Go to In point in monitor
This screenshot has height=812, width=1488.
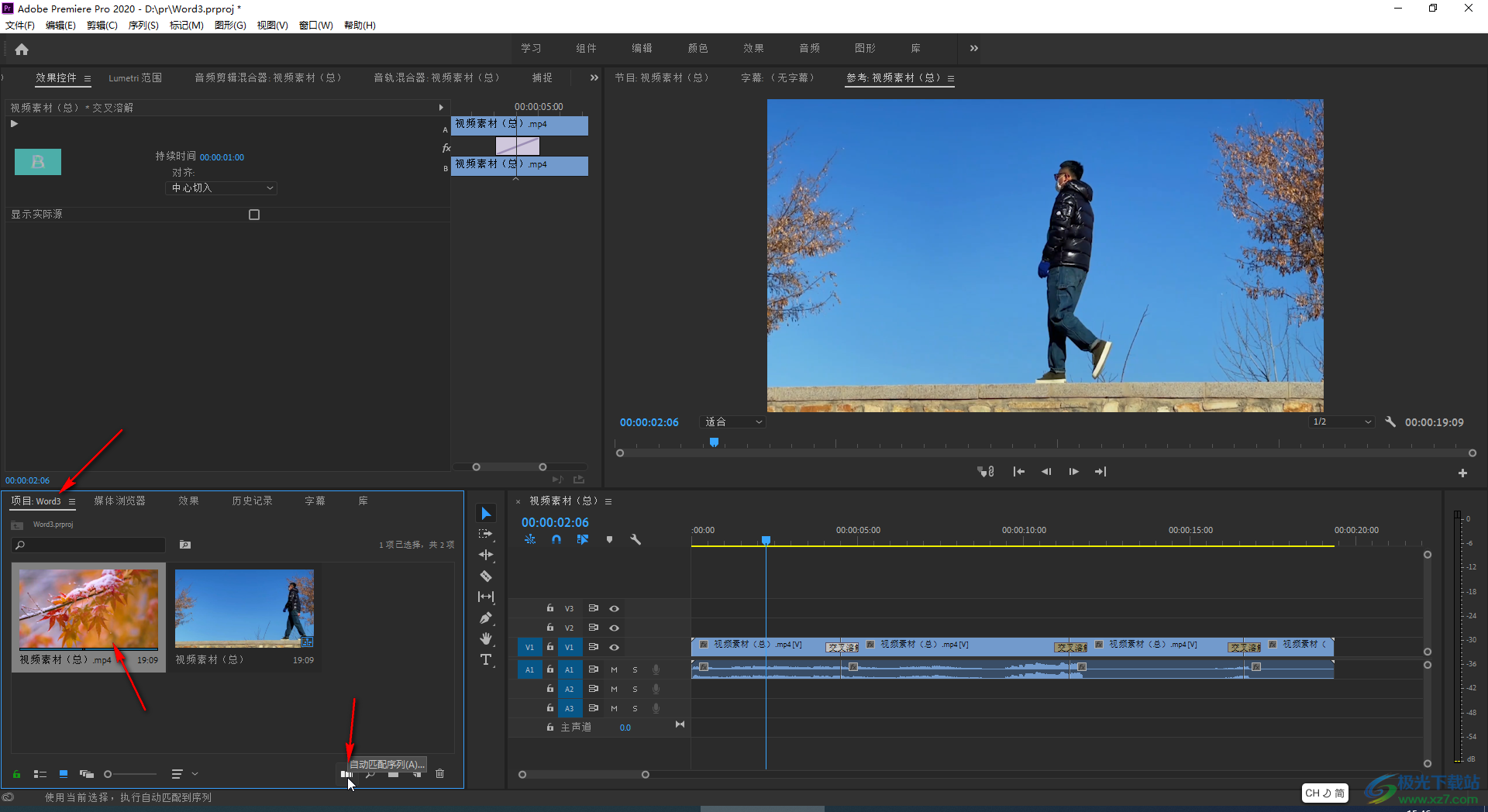click(x=1019, y=472)
